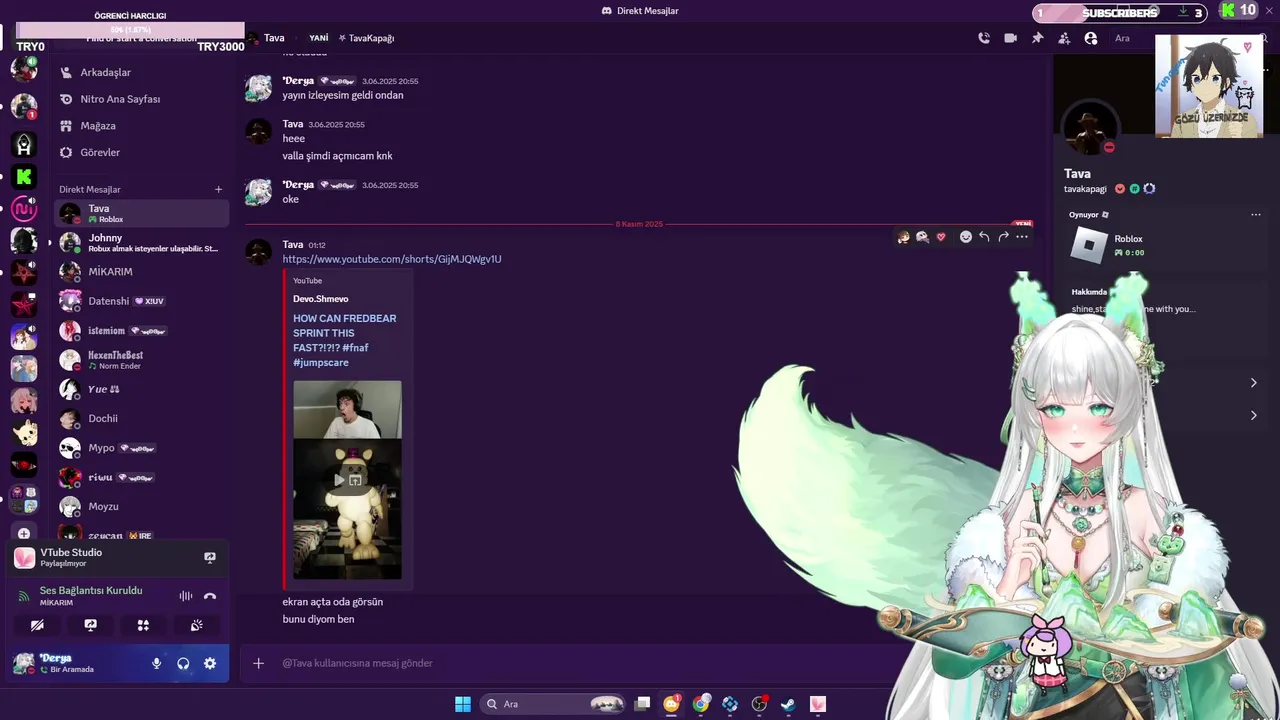Open Task View on taskbar
The image size is (1280, 720).
pos(643,704)
